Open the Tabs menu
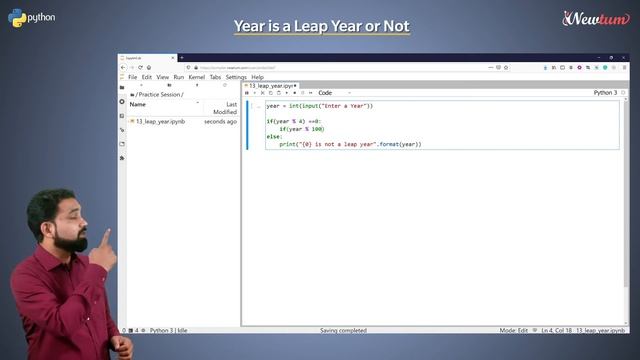This screenshot has width=640, height=360. (215, 77)
